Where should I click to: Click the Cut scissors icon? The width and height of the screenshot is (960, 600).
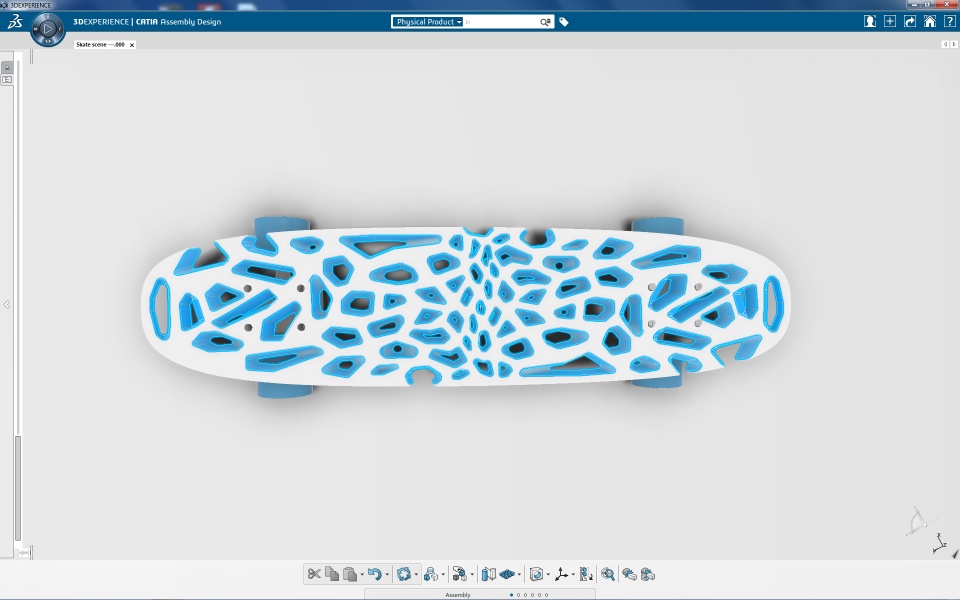click(x=314, y=574)
